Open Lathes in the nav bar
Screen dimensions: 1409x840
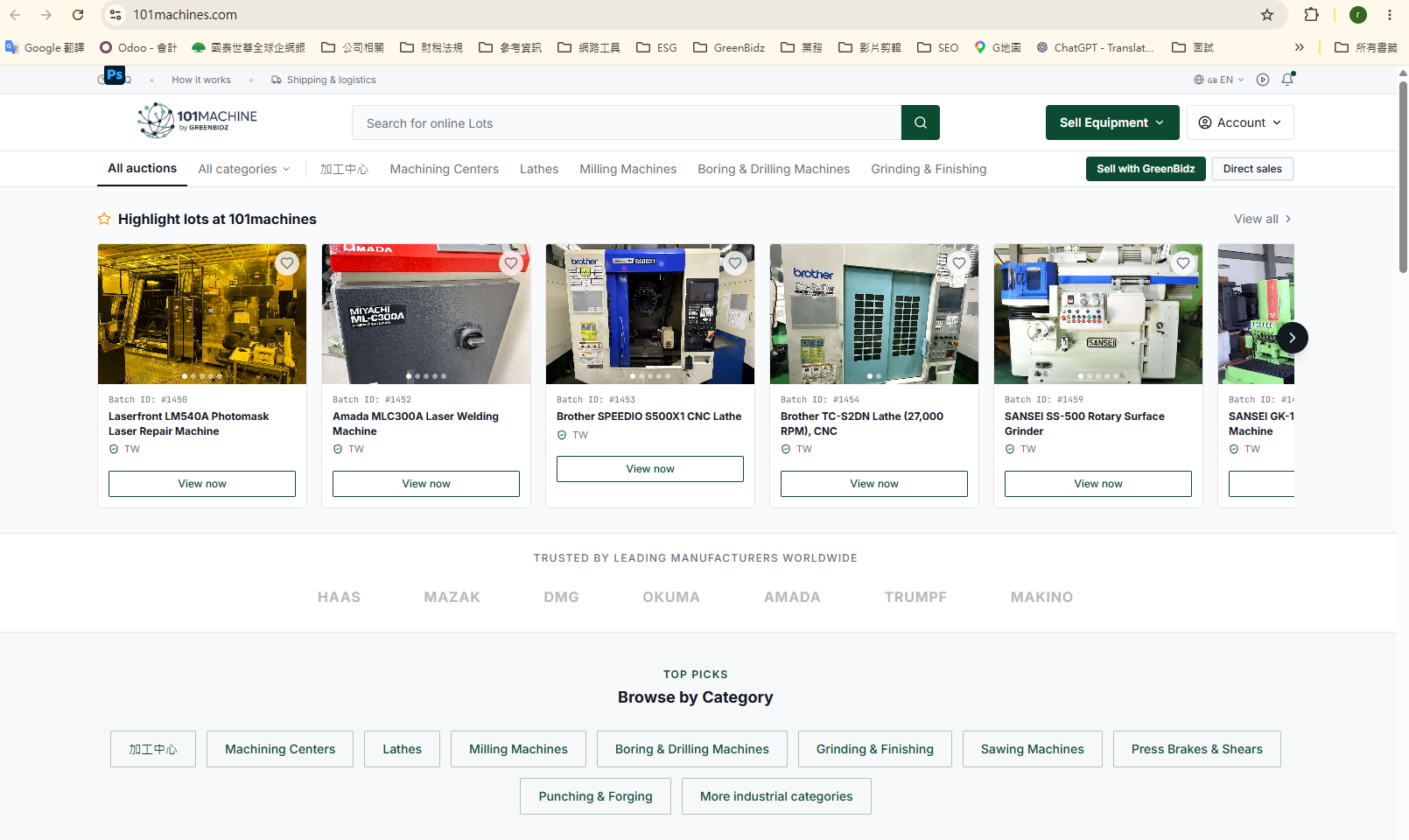539,169
